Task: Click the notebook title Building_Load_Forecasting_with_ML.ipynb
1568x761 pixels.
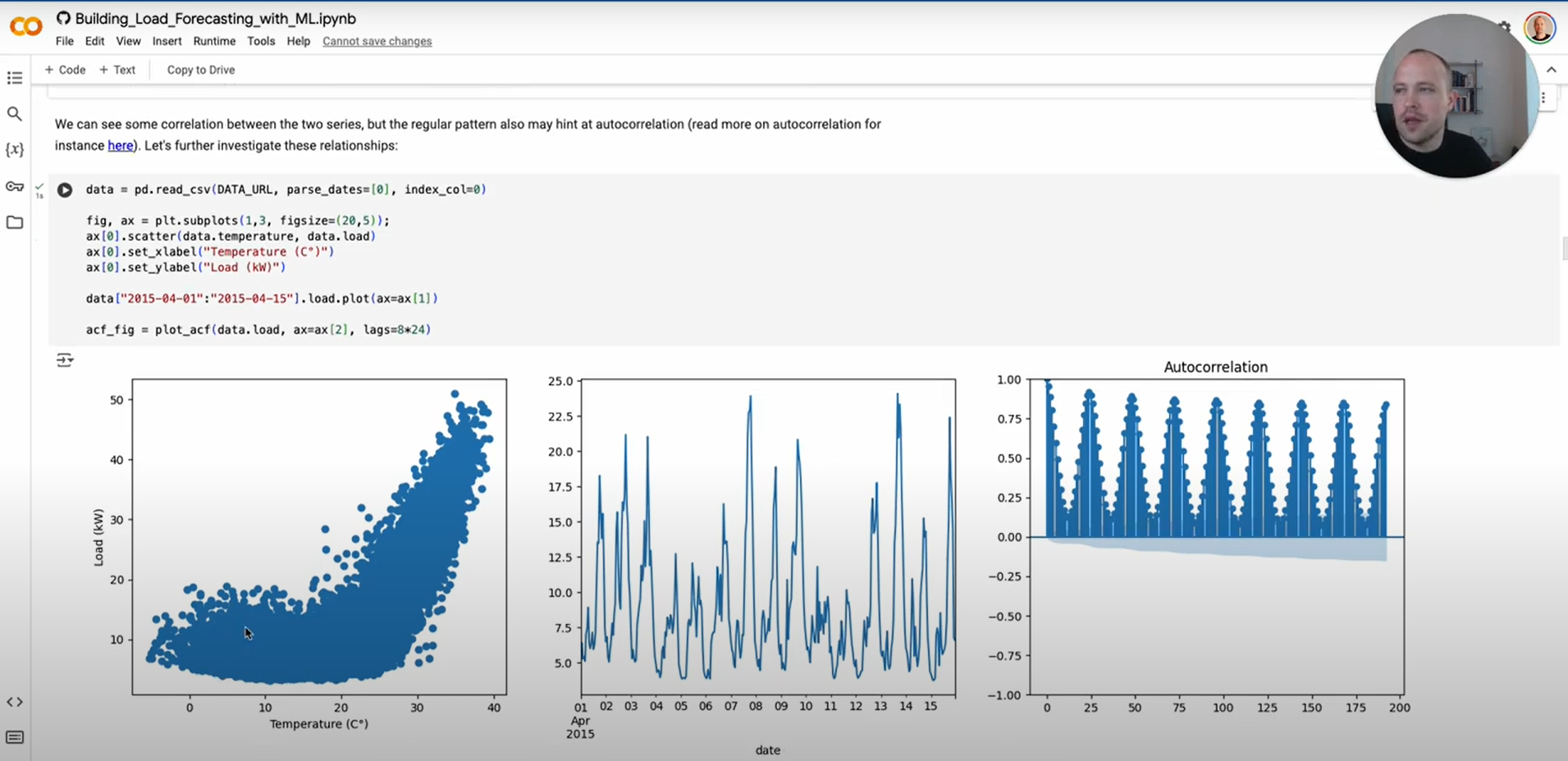Action: 216,18
